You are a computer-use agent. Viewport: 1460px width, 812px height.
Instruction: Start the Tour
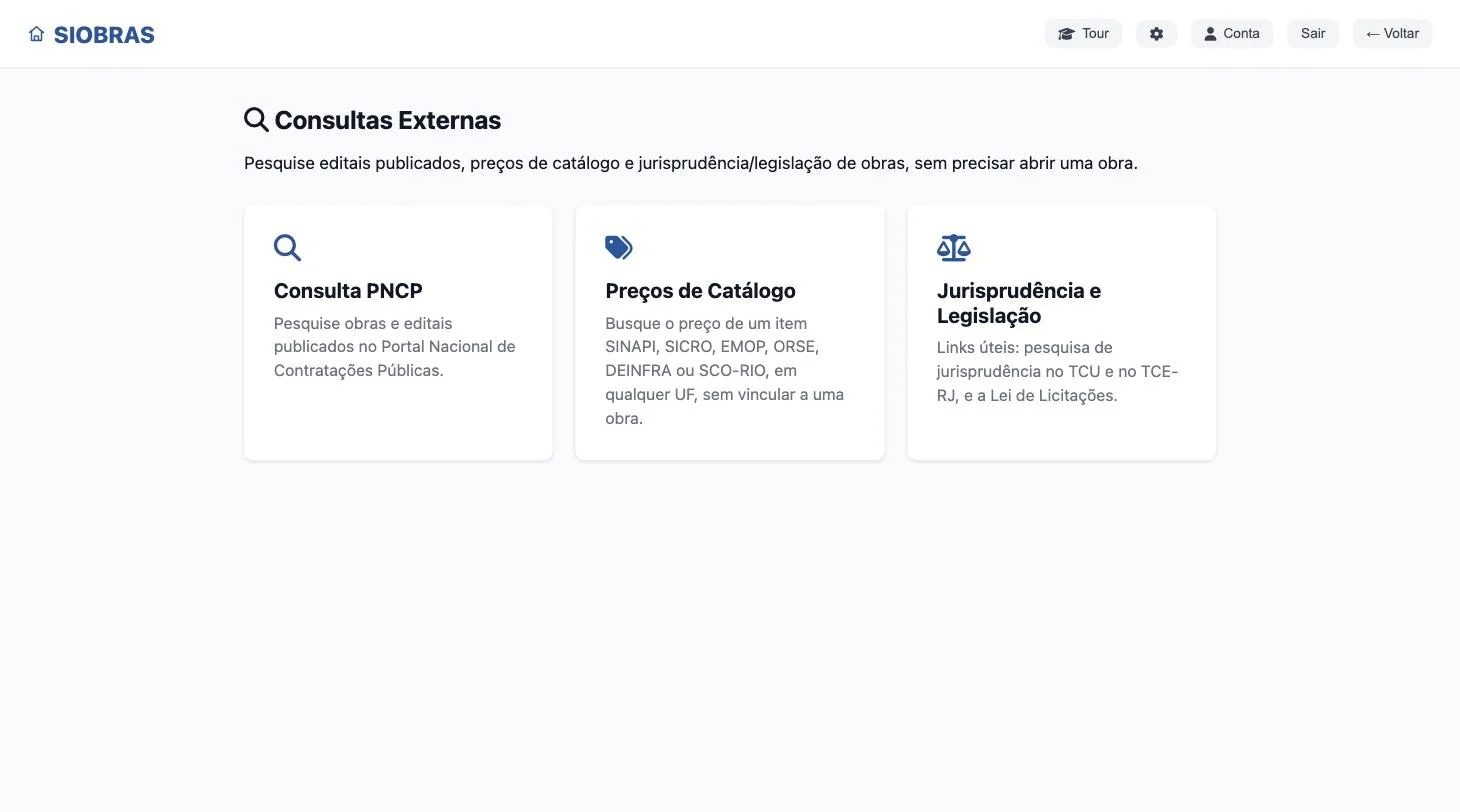click(x=1084, y=34)
